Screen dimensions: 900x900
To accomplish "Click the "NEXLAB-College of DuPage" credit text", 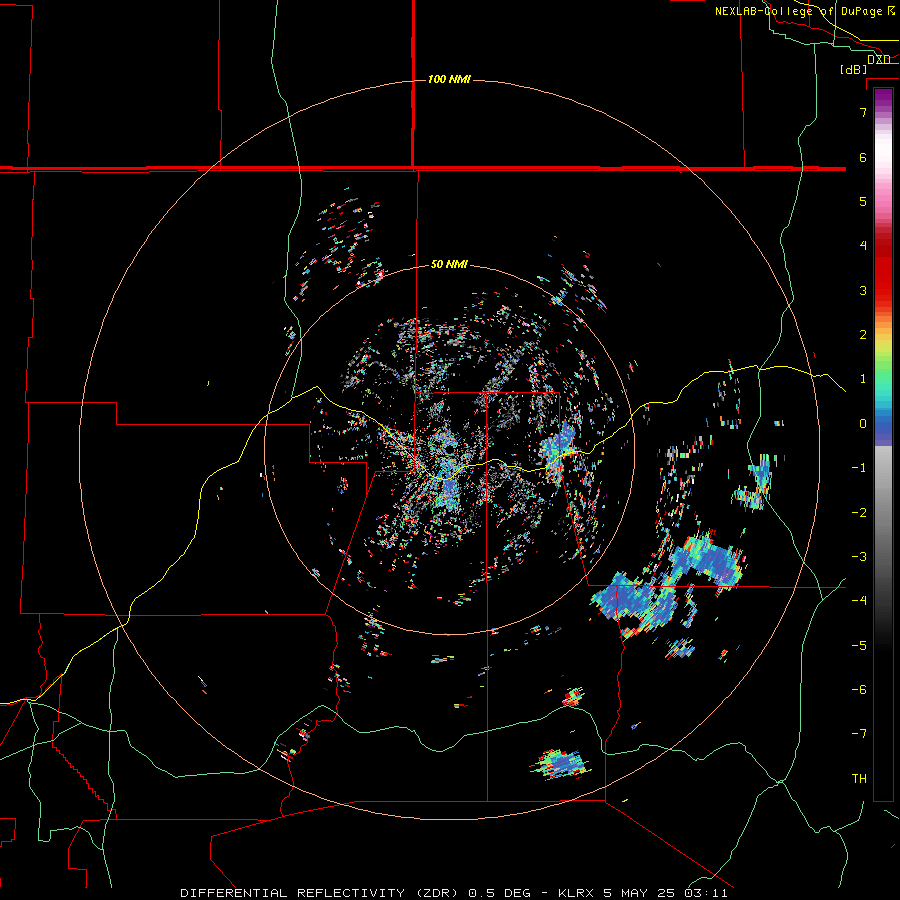I will (x=798, y=11).
